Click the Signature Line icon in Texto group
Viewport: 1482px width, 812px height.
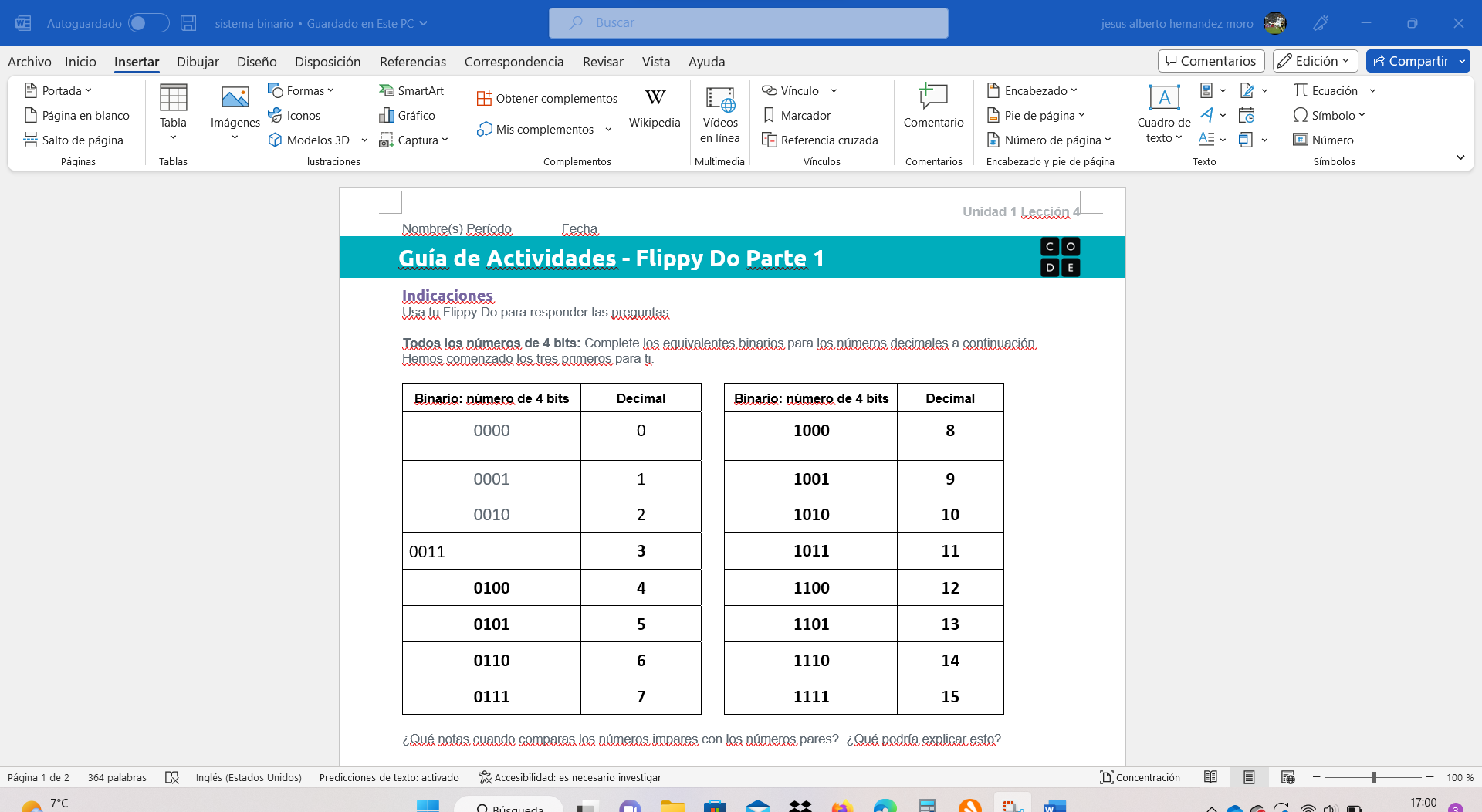1247,90
